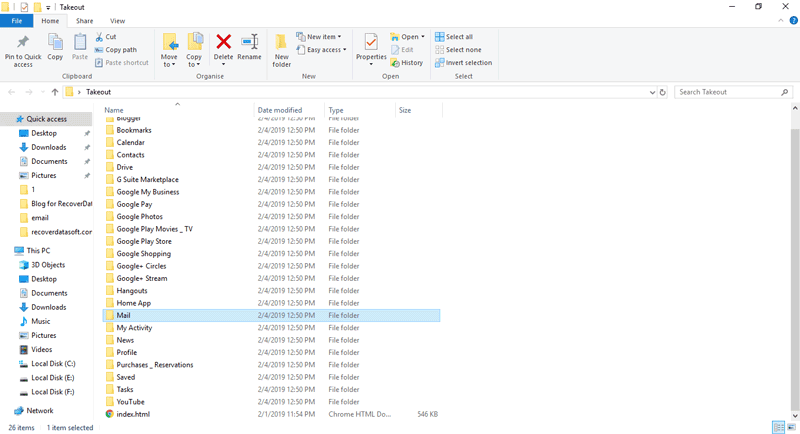Open Music in navigation pane
This screenshot has width=800, height=434.
[x=40, y=321]
